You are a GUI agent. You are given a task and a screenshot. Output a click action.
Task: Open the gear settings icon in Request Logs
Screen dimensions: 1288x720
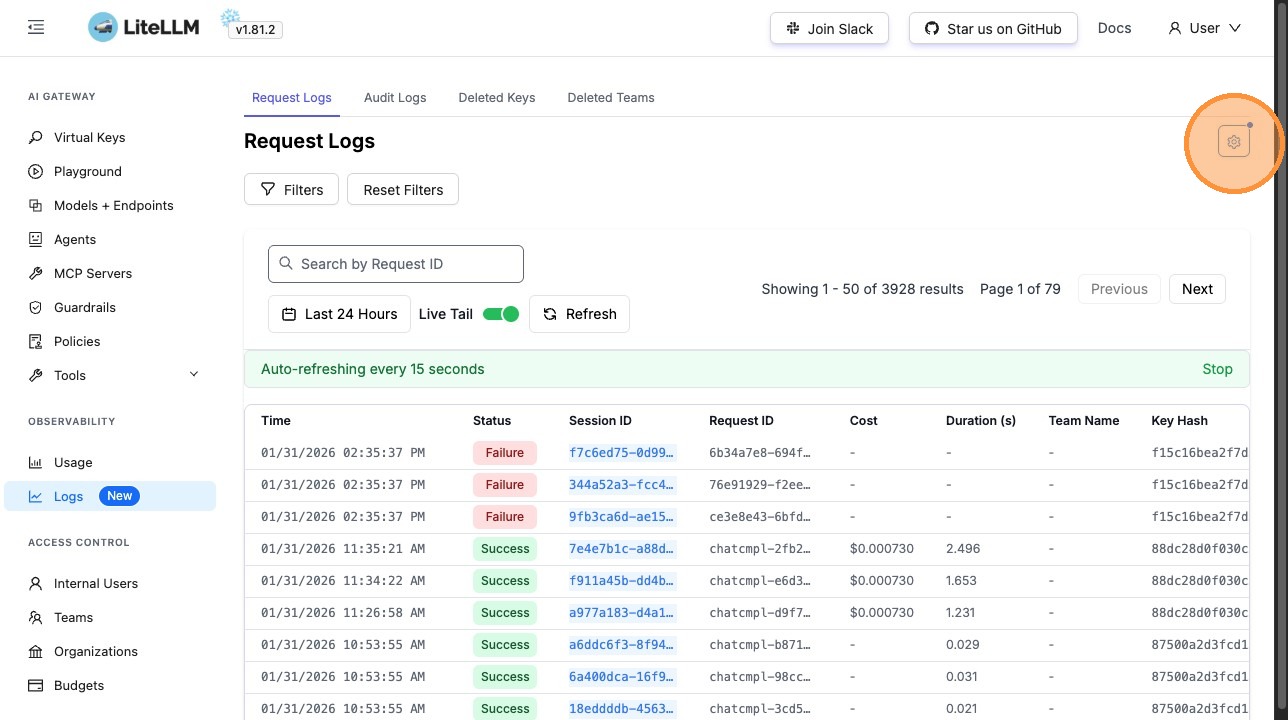pos(1234,142)
